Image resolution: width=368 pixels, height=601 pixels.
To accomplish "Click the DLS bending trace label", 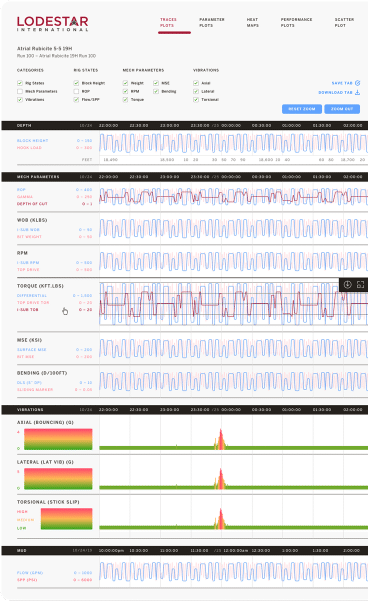I will click(29, 383).
